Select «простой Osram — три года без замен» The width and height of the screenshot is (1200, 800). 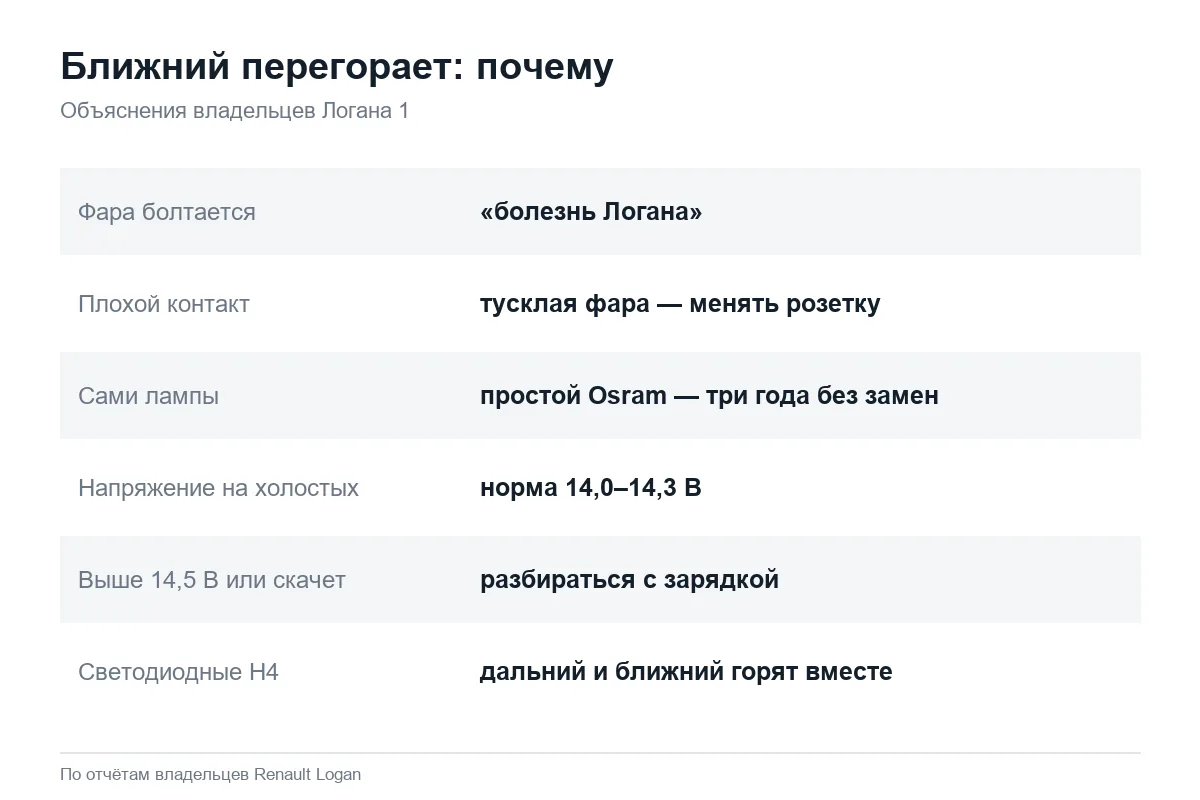pyautogui.click(x=709, y=396)
